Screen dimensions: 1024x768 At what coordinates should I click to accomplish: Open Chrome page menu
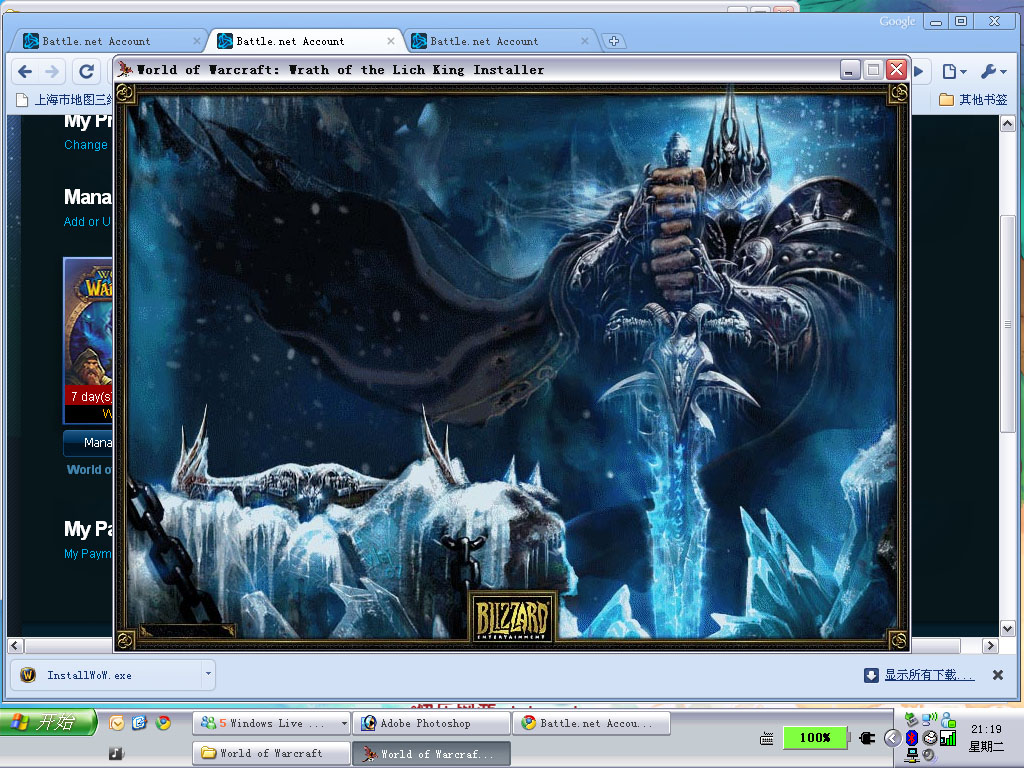(952, 71)
